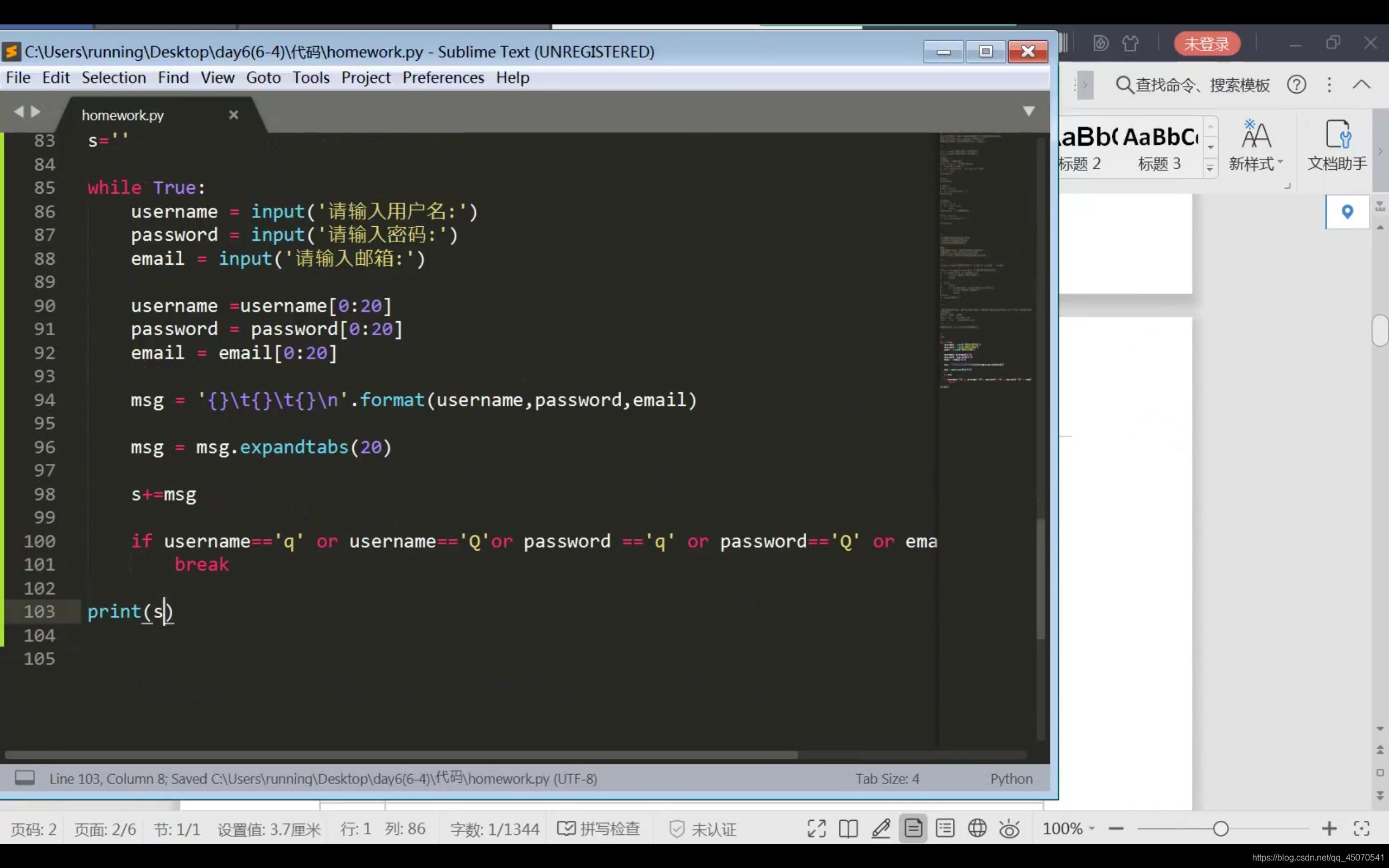Click the 未登录 login button
The height and width of the screenshot is (868, 1389).
tap(1207, 43)
